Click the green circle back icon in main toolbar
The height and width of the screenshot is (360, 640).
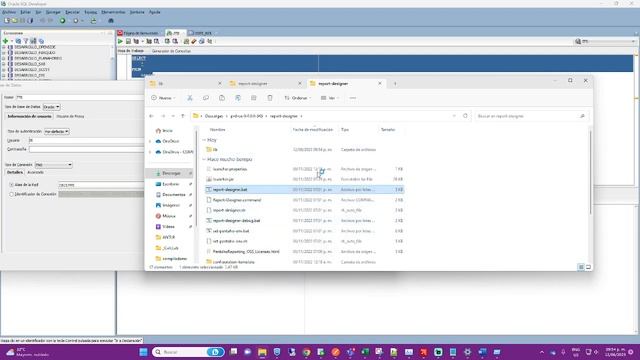62,20
